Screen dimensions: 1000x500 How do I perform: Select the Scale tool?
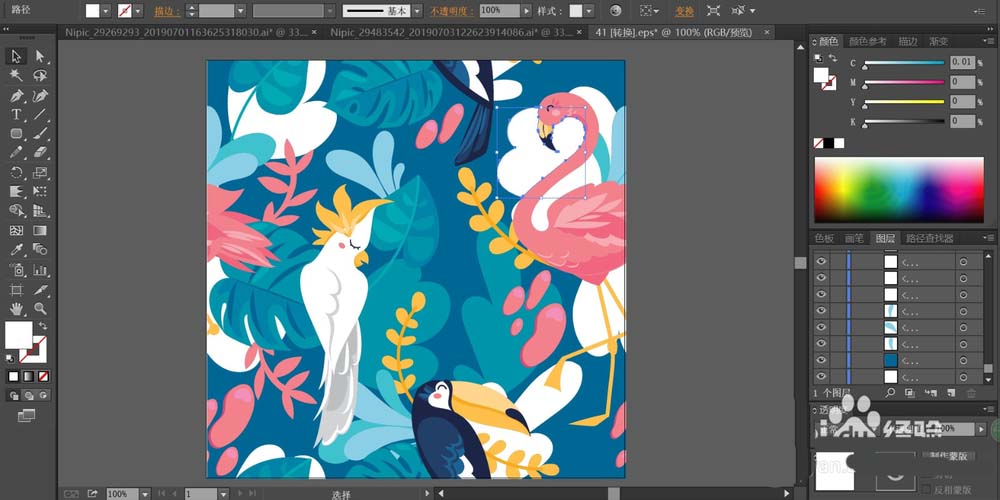[40, 172]
